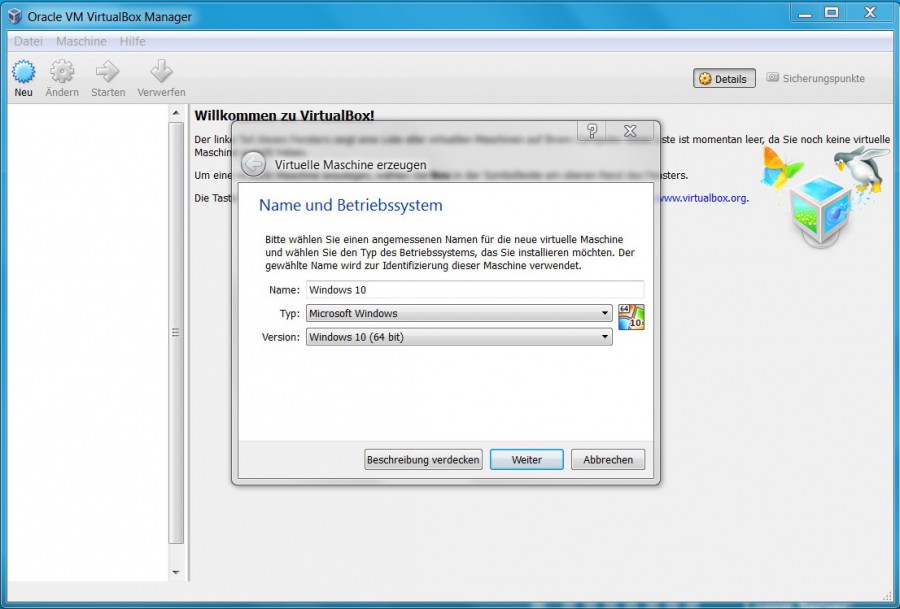Click the Name und Betriebssystem heading
Screen dimensions: 900x609
[x=351, y=205]
